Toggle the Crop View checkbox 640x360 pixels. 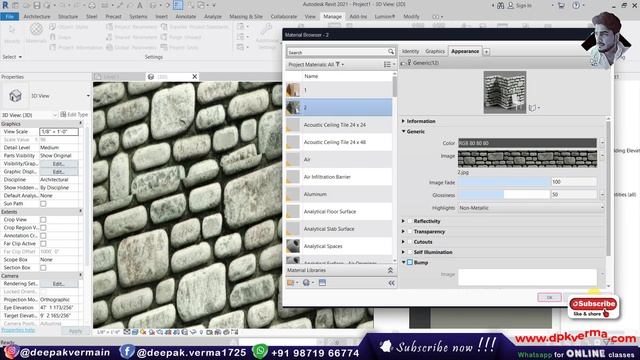[x=43, y=220]
